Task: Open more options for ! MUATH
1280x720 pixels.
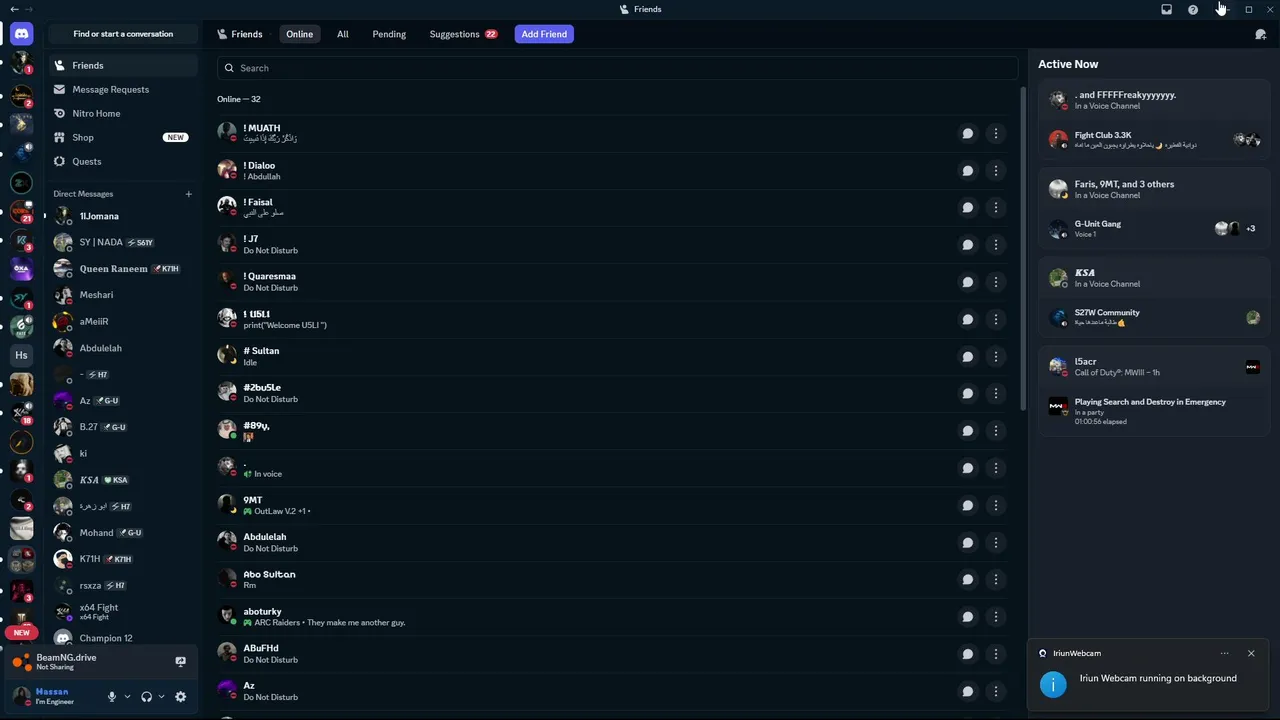Action: click(995, 133)
